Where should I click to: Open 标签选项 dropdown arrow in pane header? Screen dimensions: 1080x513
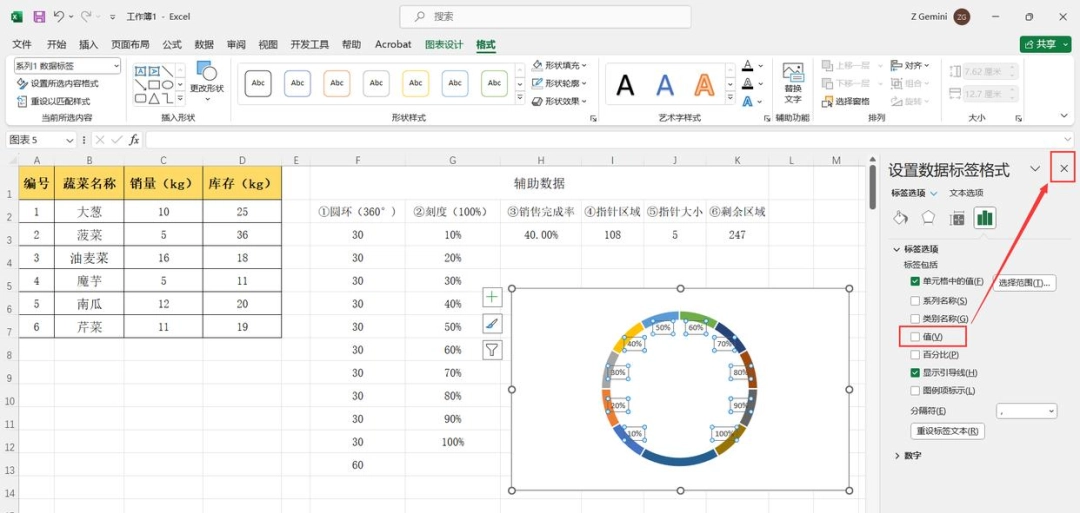(934, 193)
